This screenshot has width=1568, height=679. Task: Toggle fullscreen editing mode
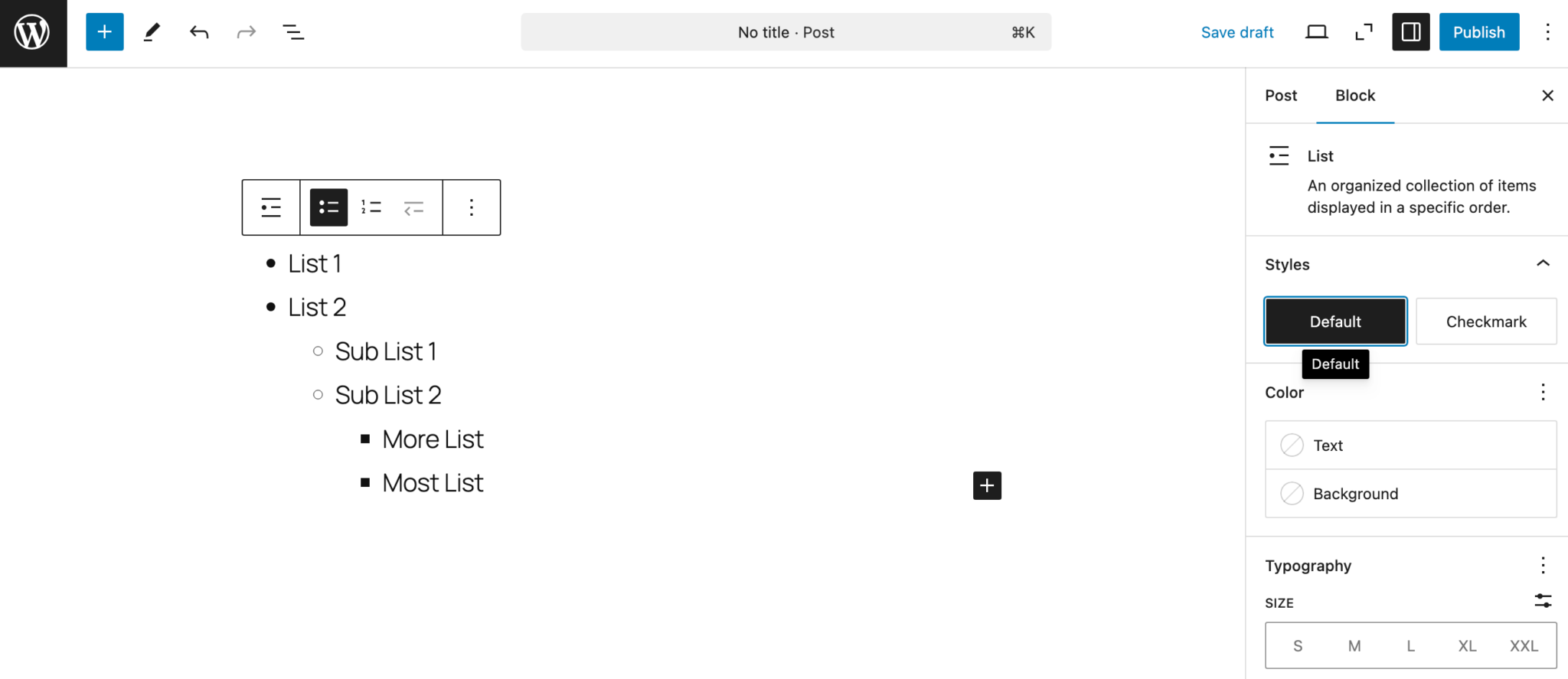point(1364,31)
